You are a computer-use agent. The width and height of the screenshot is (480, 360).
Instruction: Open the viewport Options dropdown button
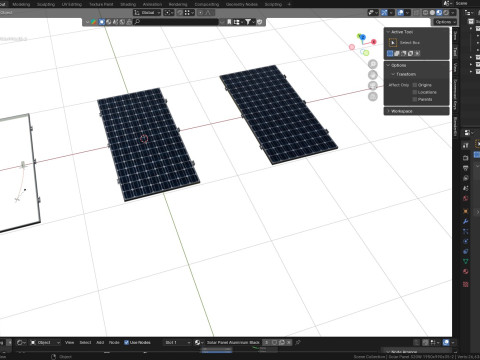(x=445, y=22)
